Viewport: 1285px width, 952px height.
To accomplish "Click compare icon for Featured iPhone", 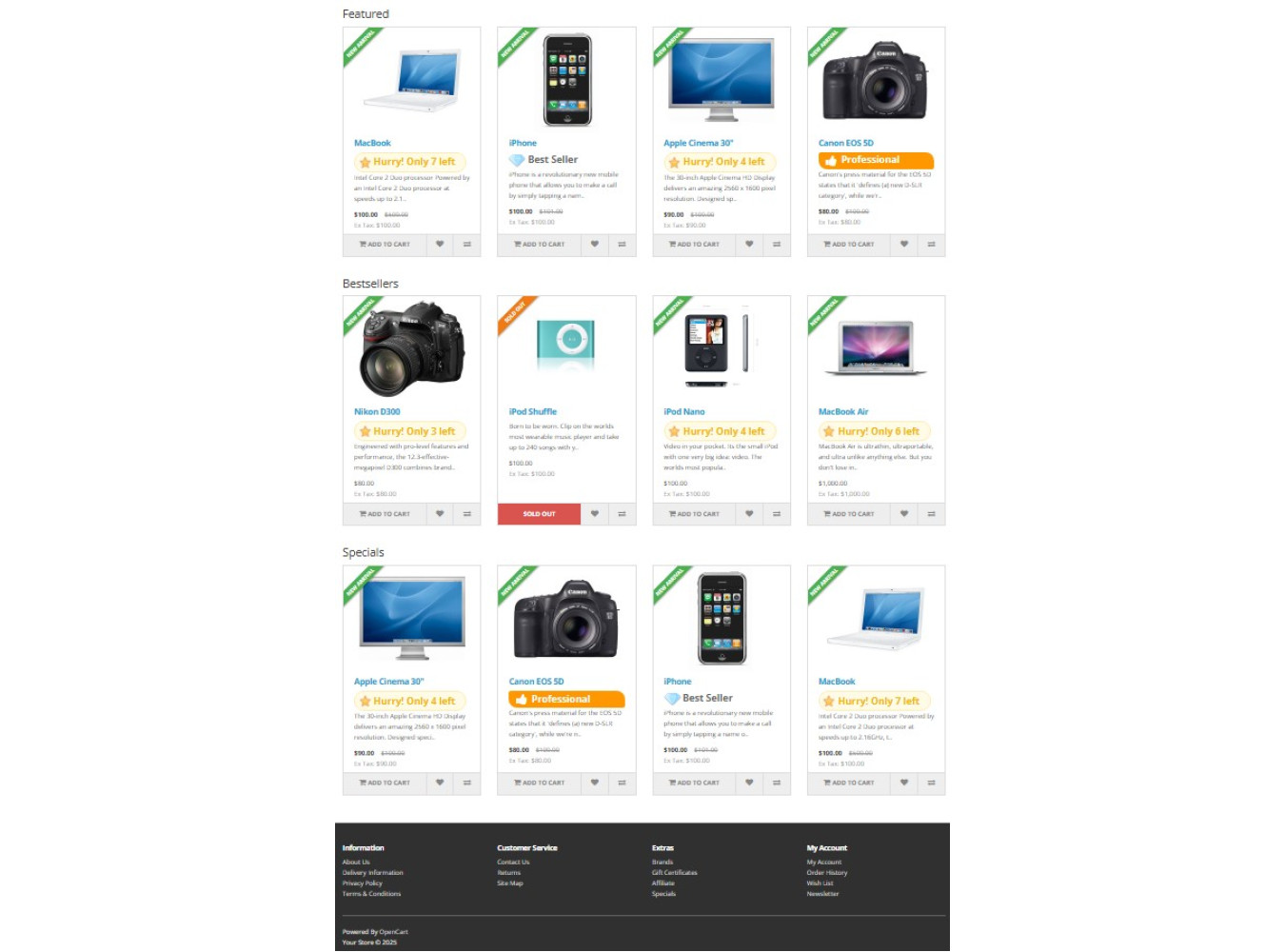I will [622, 245].
